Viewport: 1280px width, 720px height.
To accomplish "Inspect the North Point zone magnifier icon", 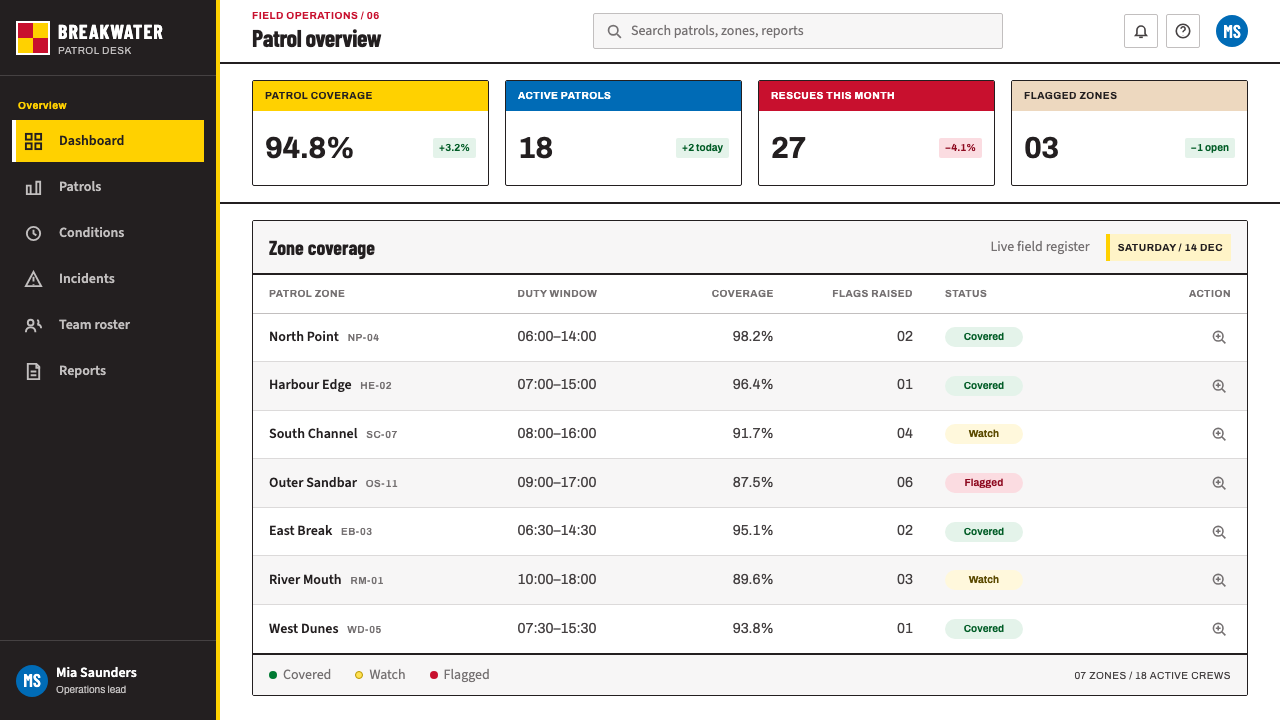I will tap(1219, 337).
